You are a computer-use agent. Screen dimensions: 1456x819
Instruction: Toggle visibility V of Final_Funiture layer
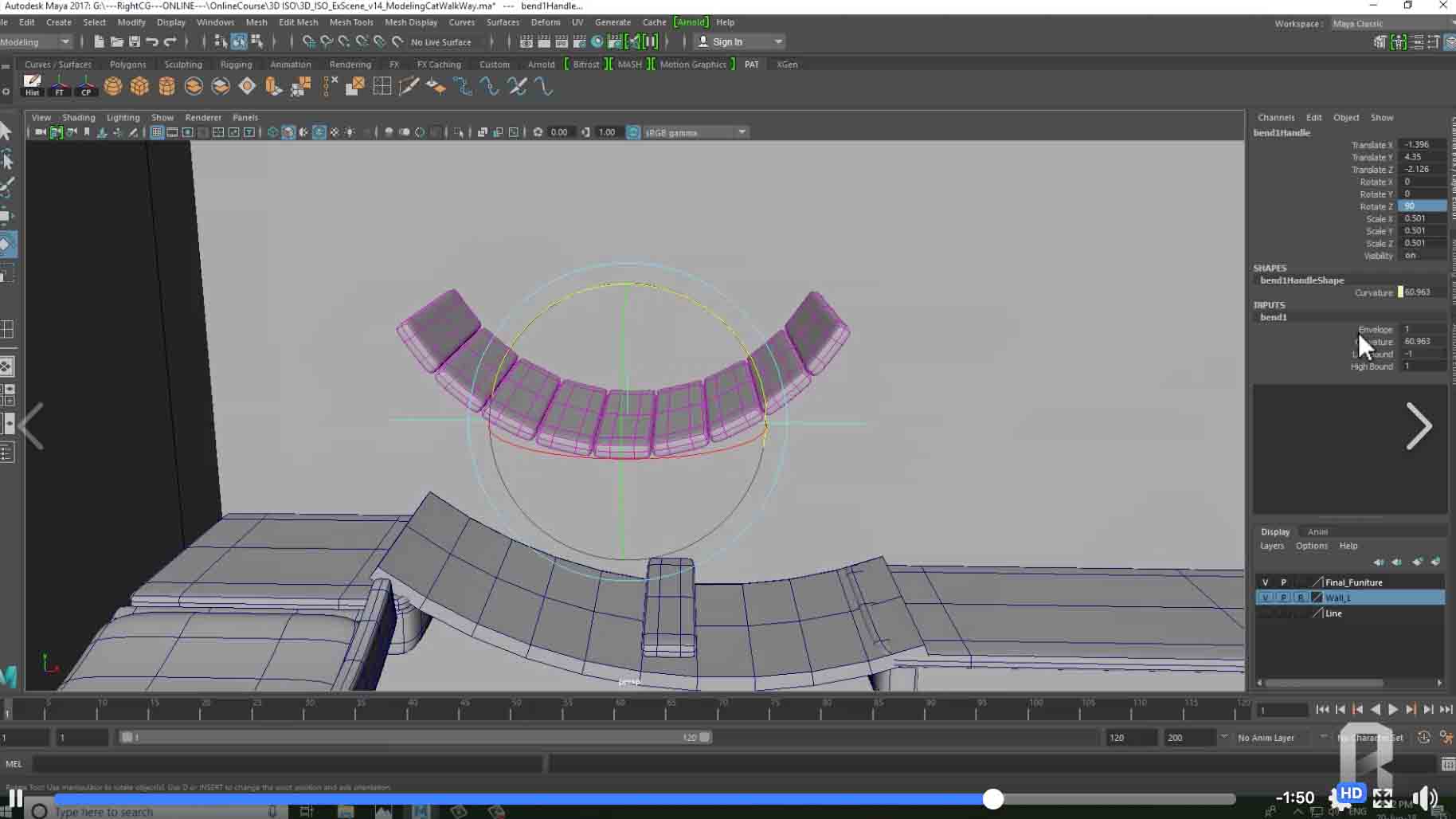(1265, 582)
